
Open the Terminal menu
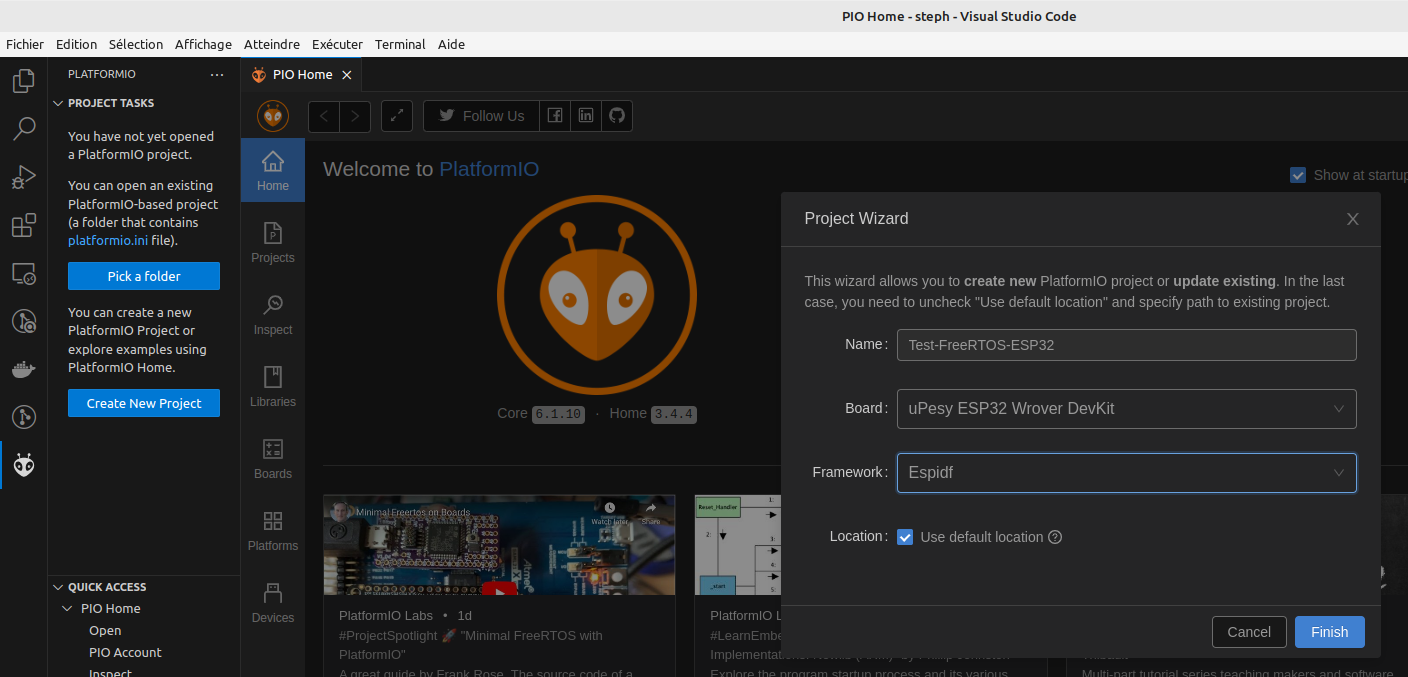[399, 44]
